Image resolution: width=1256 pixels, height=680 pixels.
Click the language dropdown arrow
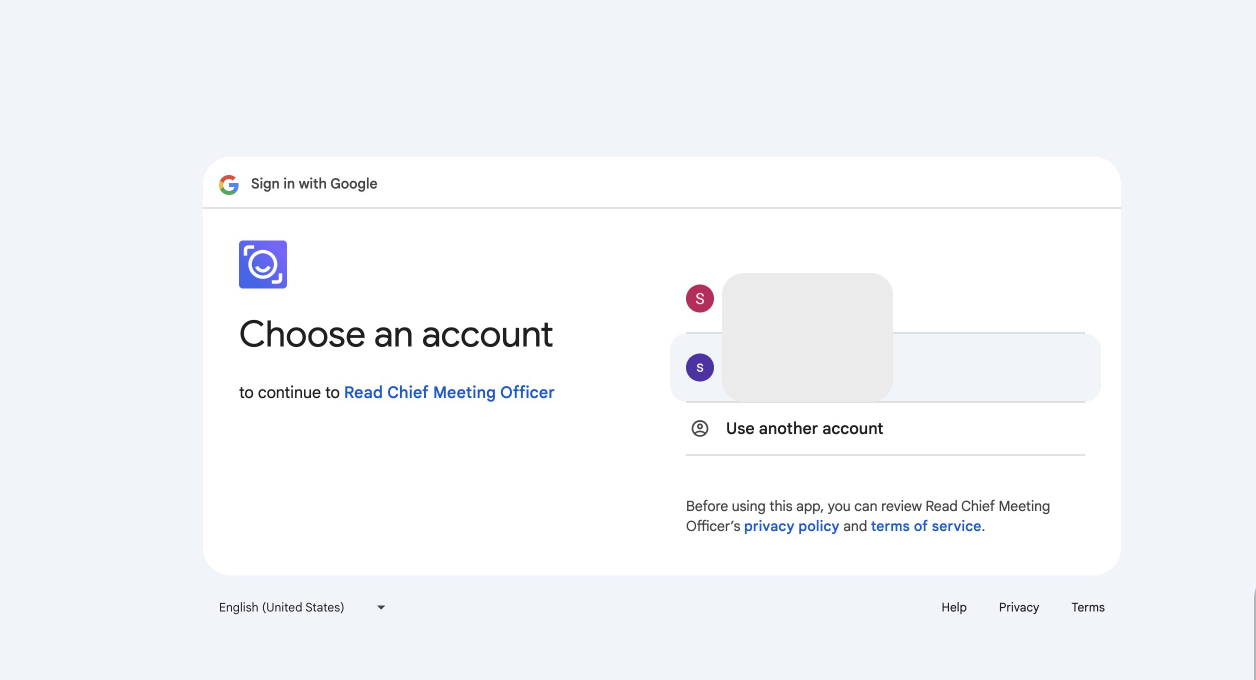381,607
